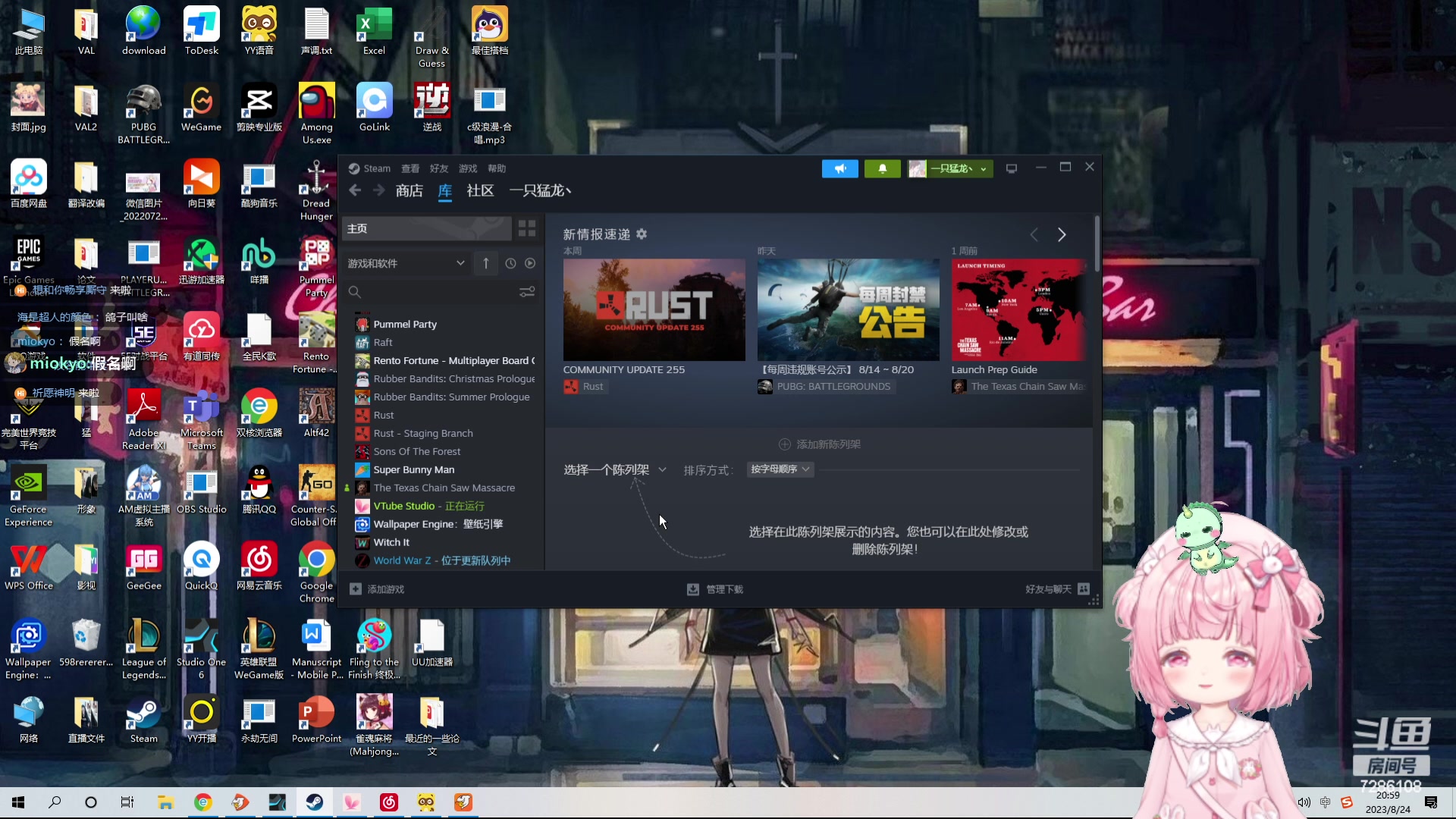The height and width of the screenshot is (819, 1456).
Task: Enter Big Picture mode monitor icon
Action: [1011, 168]
